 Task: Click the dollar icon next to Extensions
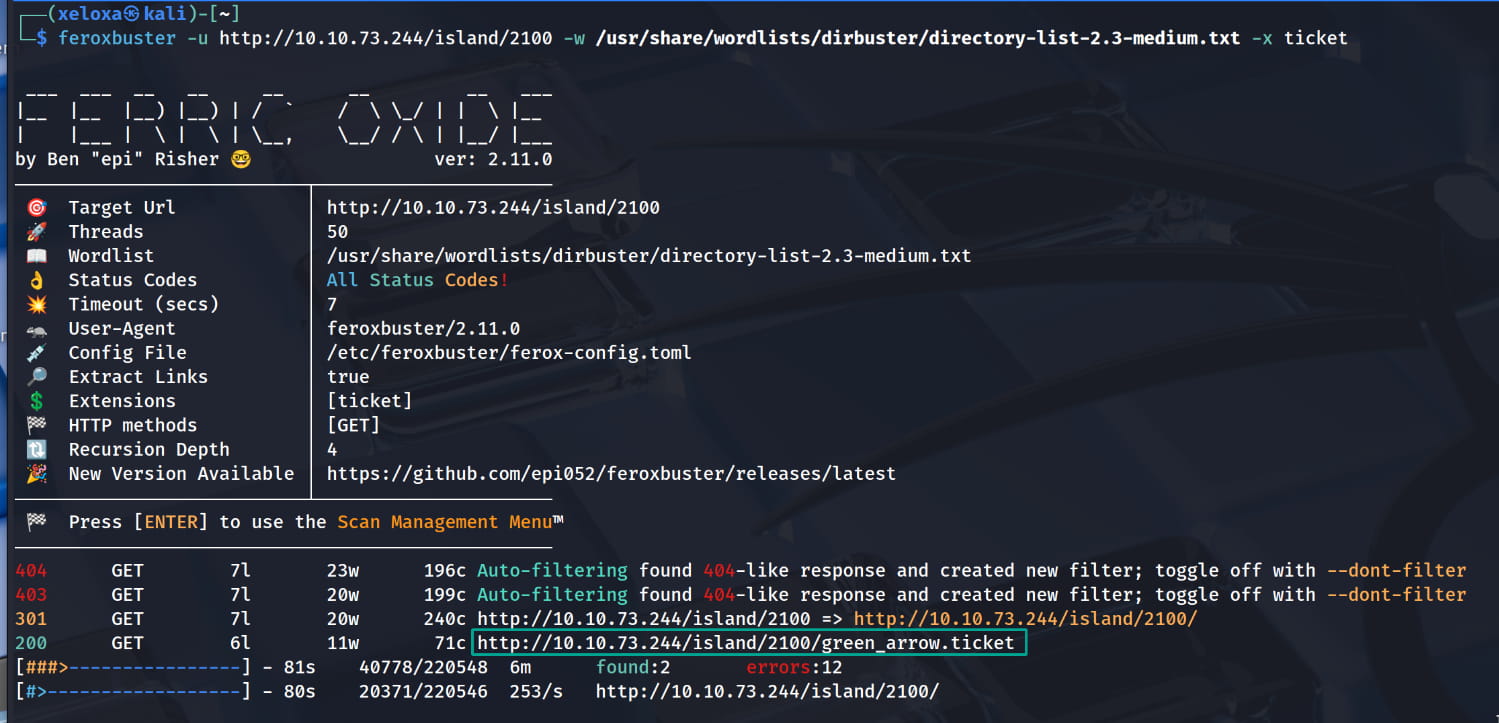coord(36,401)
